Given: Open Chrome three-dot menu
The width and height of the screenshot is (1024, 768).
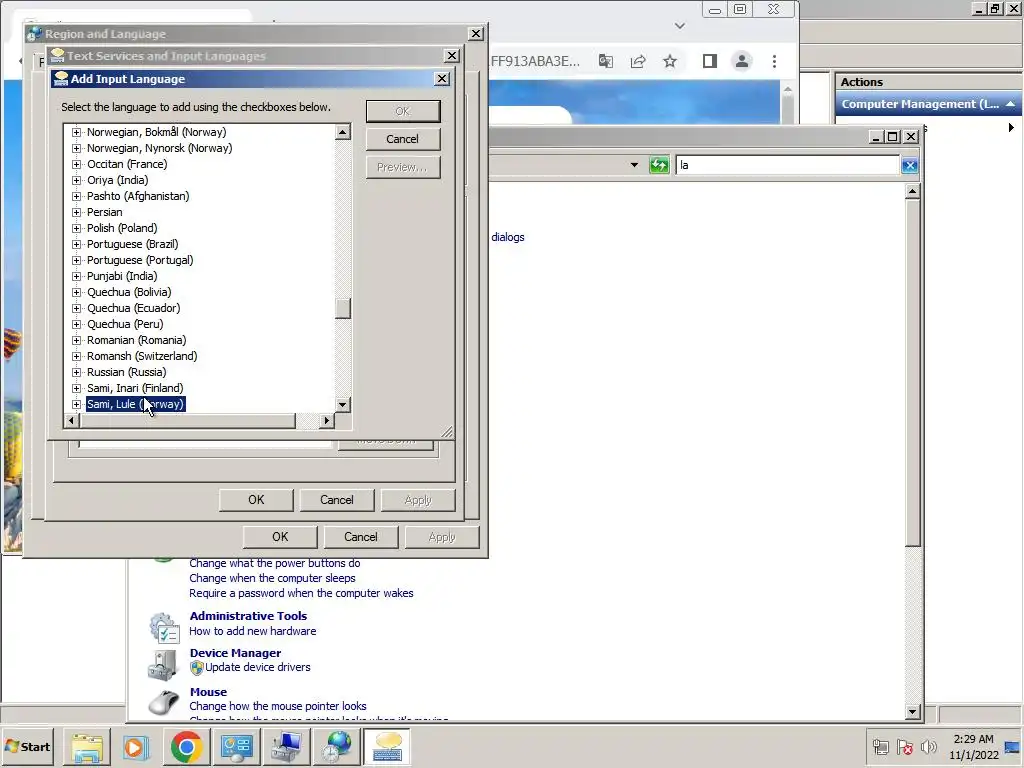Looking at the screenshot, I should click(x=775, y=61).
